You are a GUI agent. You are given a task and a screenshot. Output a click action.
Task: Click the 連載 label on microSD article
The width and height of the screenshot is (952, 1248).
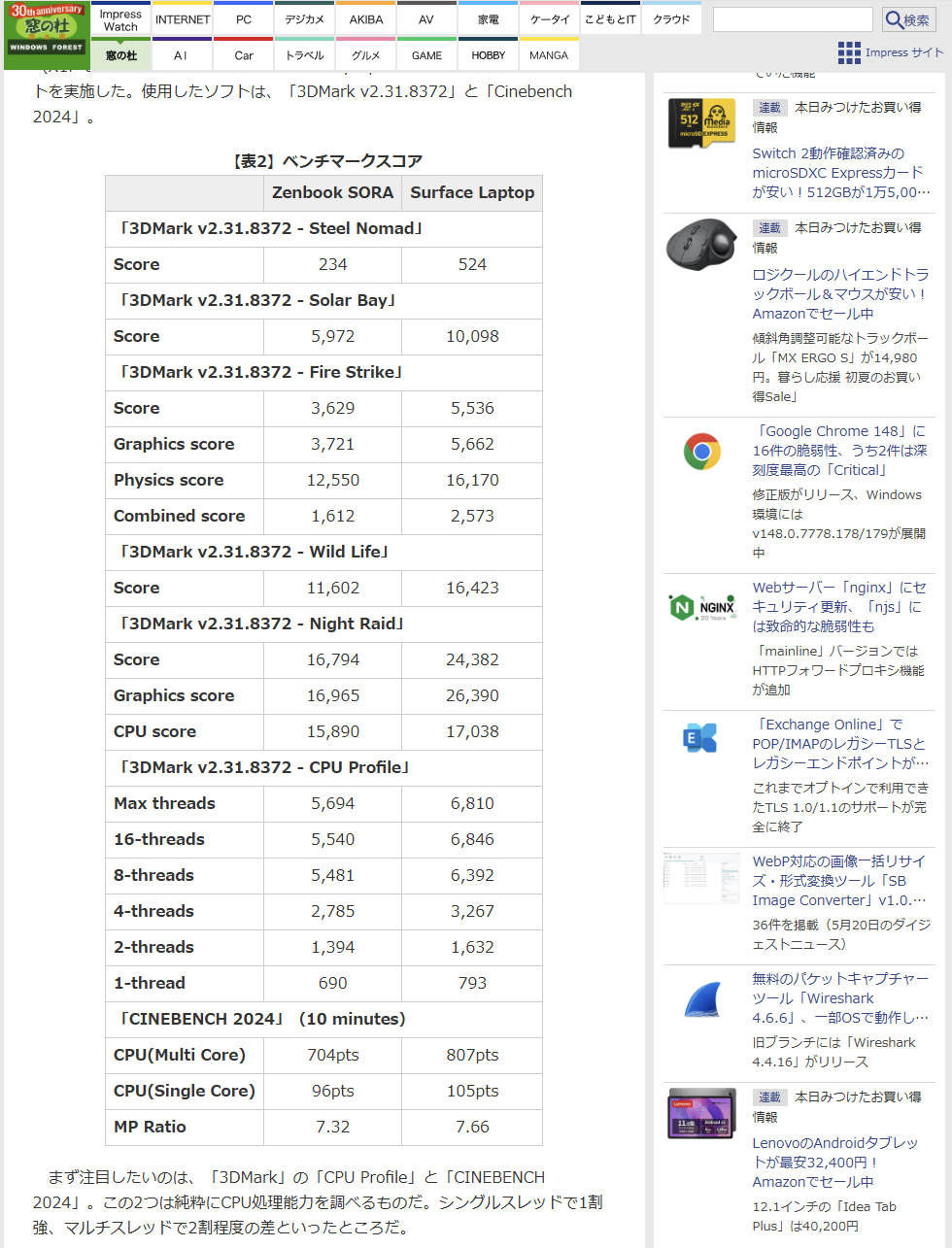(769, 107)
